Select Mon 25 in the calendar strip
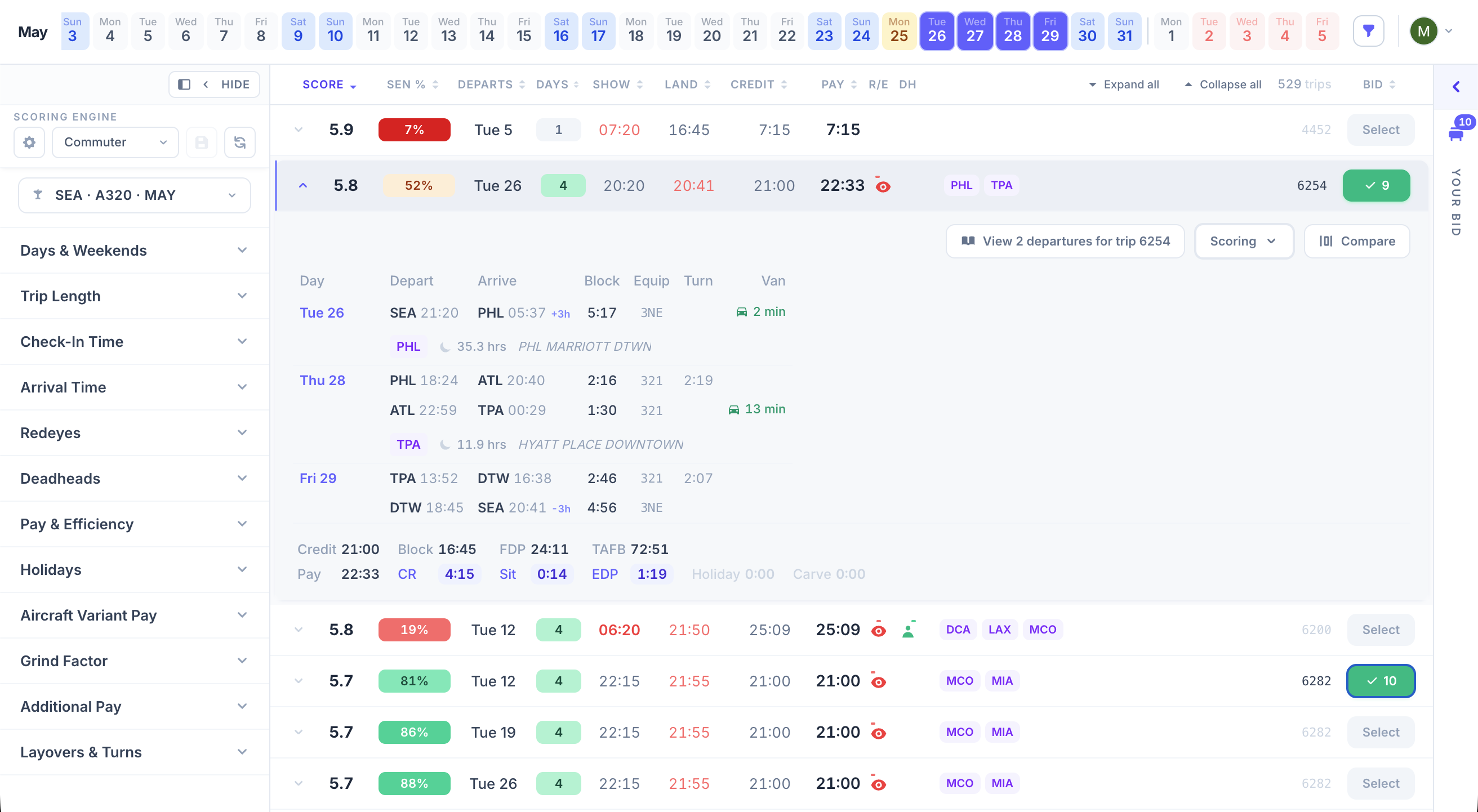 coord(898,31)
